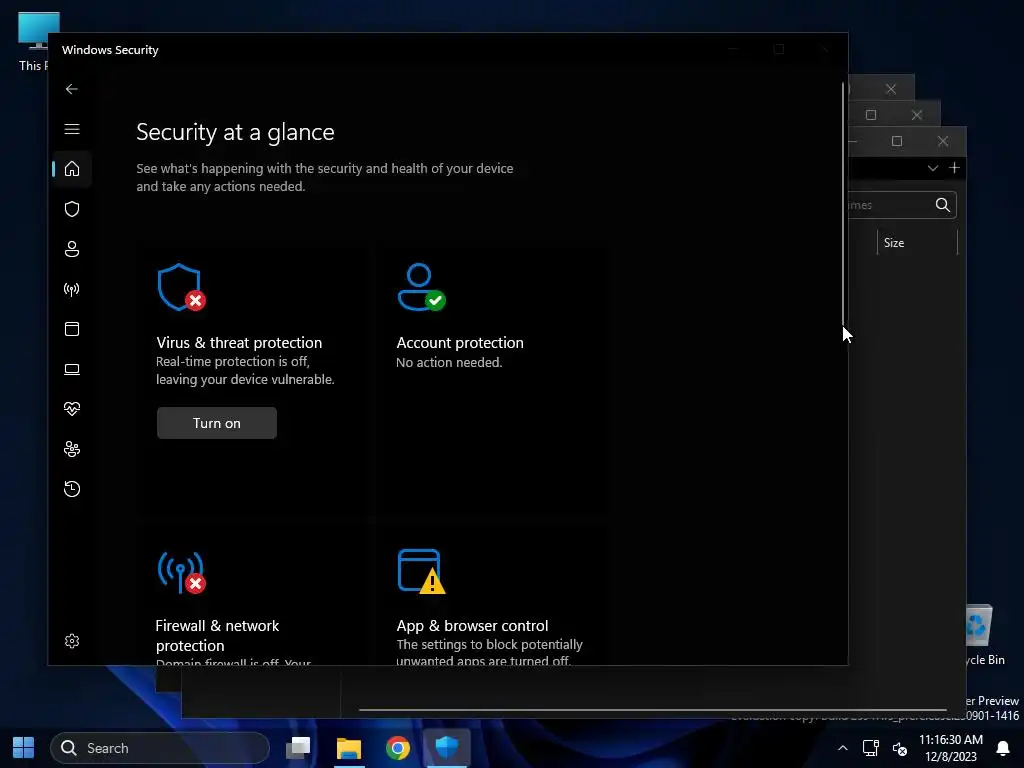This screenshot has height=768, width=1024.
Task: Open the hamburger navigation menu
Action: 72,129
